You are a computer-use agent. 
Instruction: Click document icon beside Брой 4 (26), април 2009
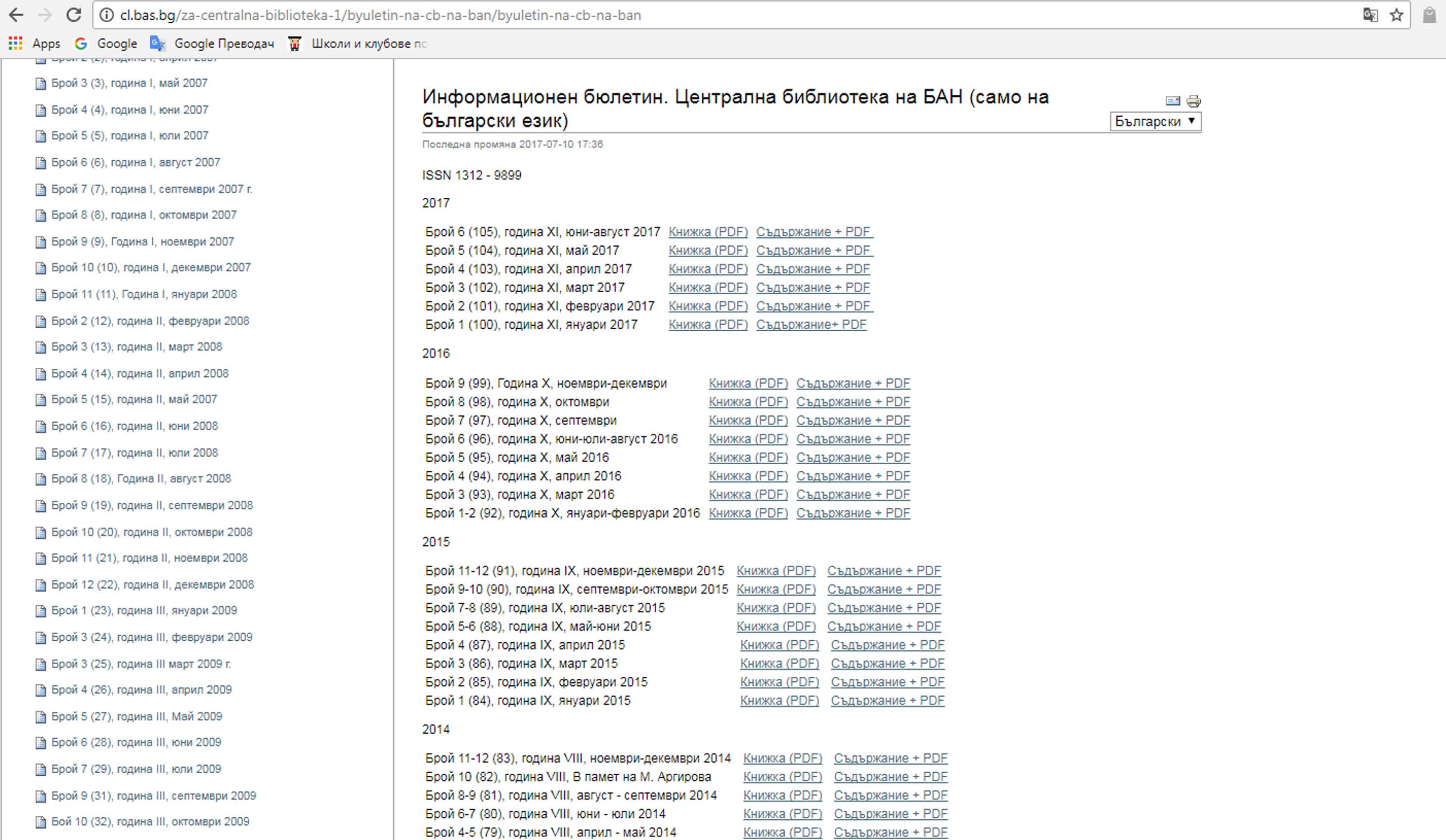[41, 691]
